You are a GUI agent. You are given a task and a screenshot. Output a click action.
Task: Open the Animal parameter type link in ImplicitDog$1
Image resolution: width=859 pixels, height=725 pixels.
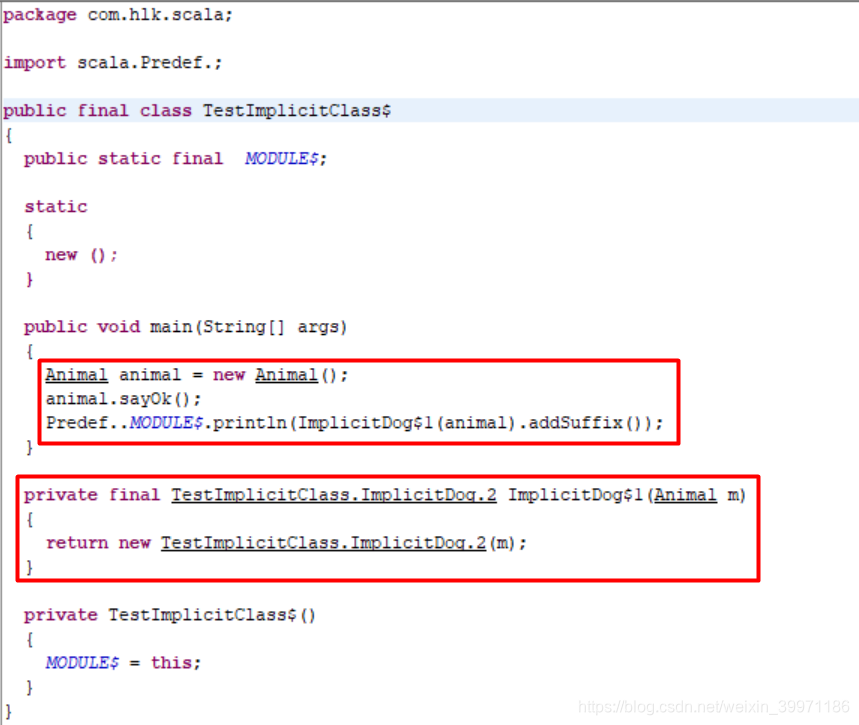(685, 495)
